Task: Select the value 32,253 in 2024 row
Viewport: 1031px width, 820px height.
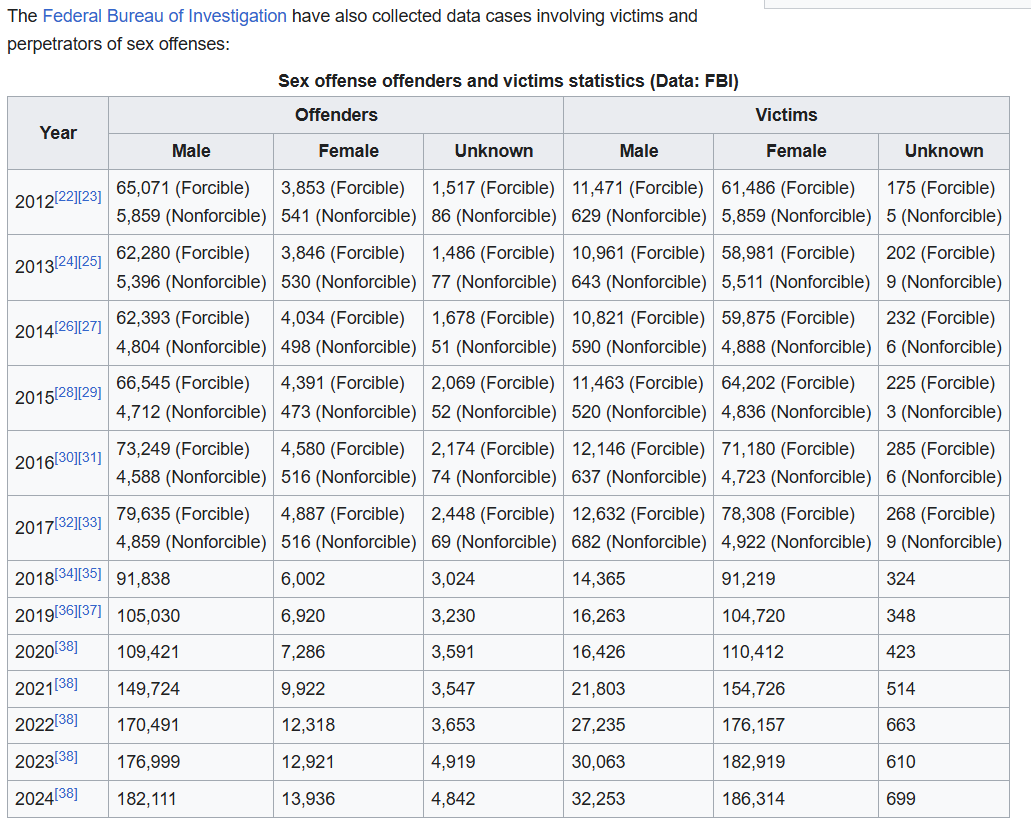Action: click(598, 799)
